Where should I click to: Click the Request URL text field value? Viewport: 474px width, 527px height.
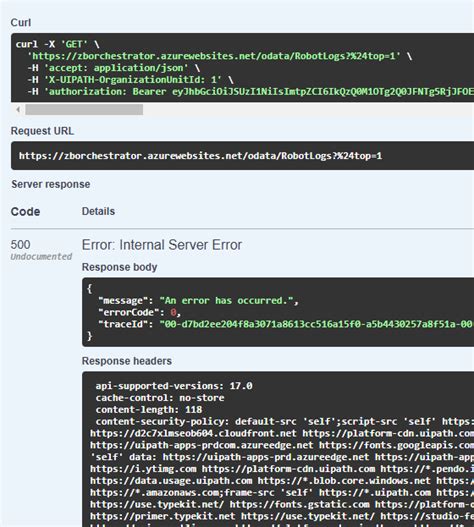click(x=200, y=156)
